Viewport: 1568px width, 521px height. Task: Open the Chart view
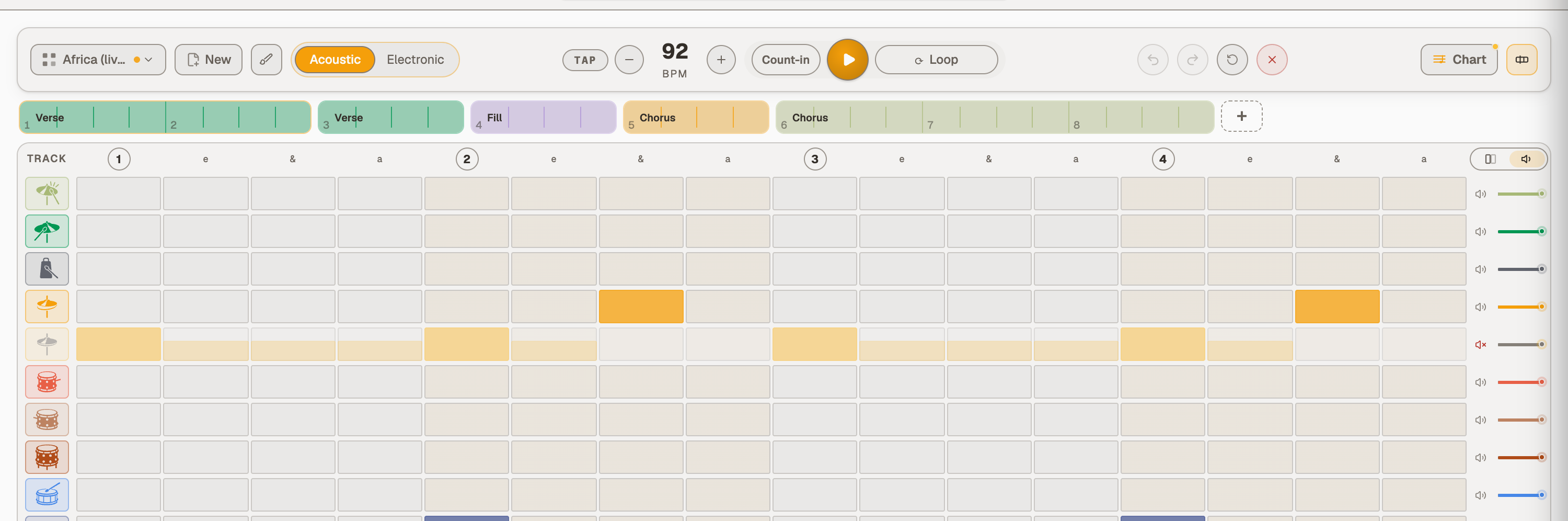tap(1459, 60)
